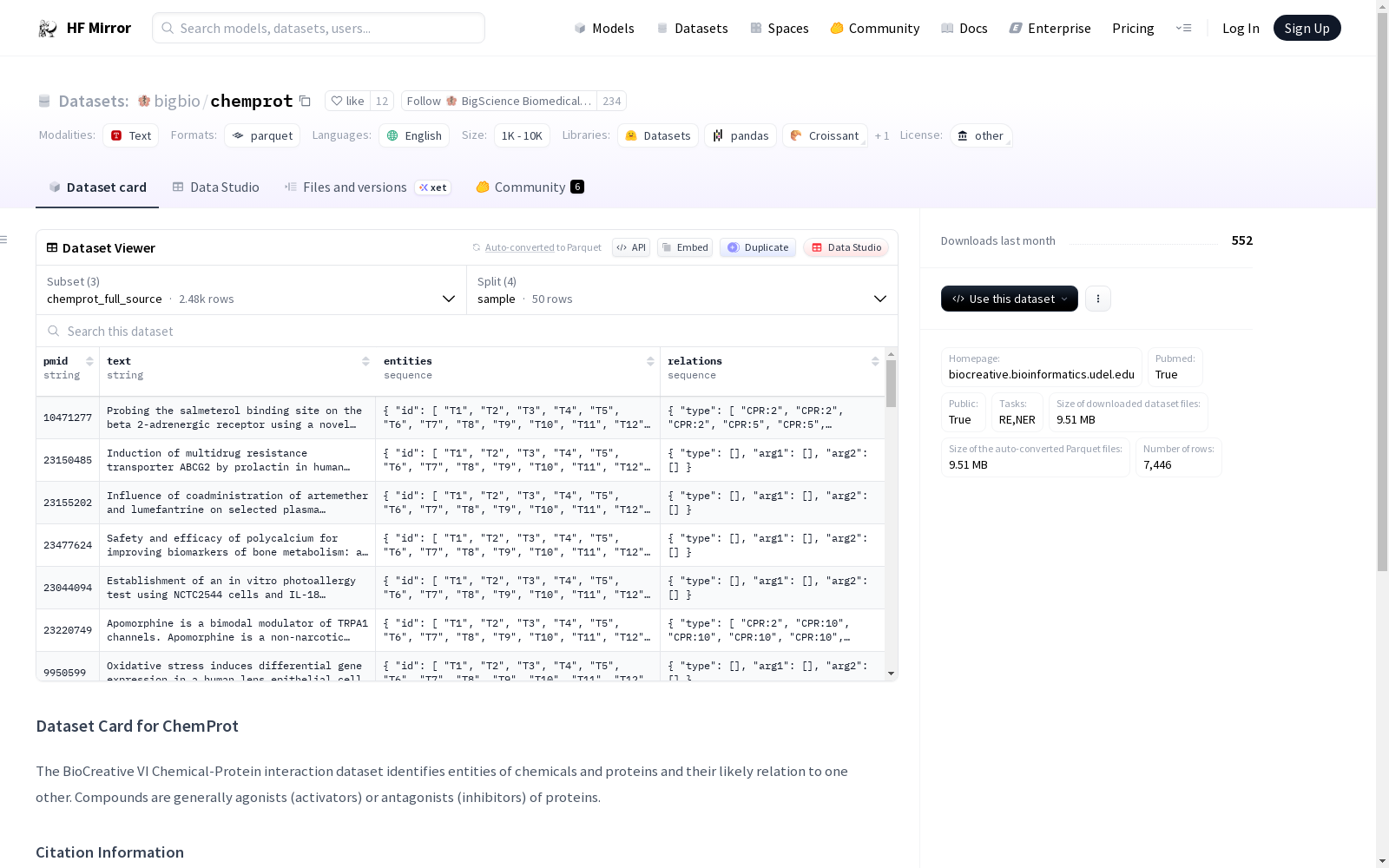Like the chemprot dataset

347,101
